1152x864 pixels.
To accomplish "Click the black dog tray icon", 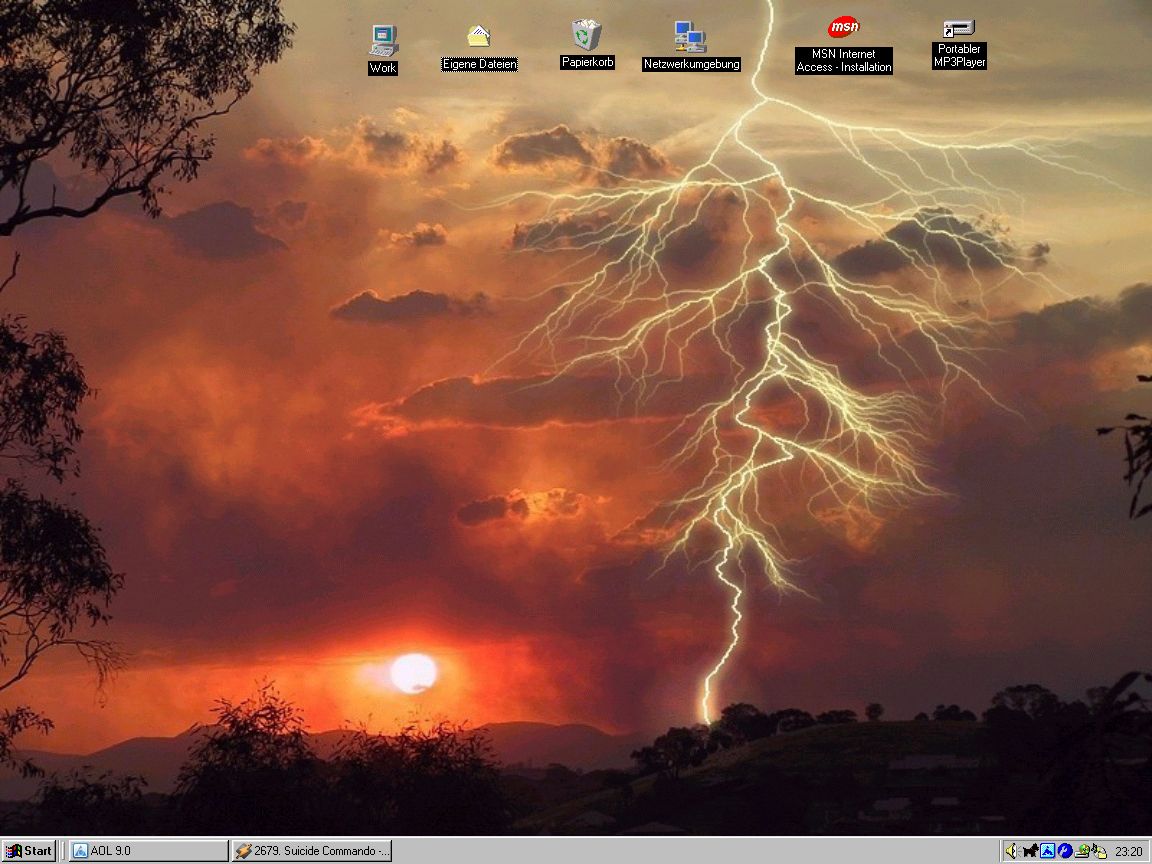I will (1031, 851).
